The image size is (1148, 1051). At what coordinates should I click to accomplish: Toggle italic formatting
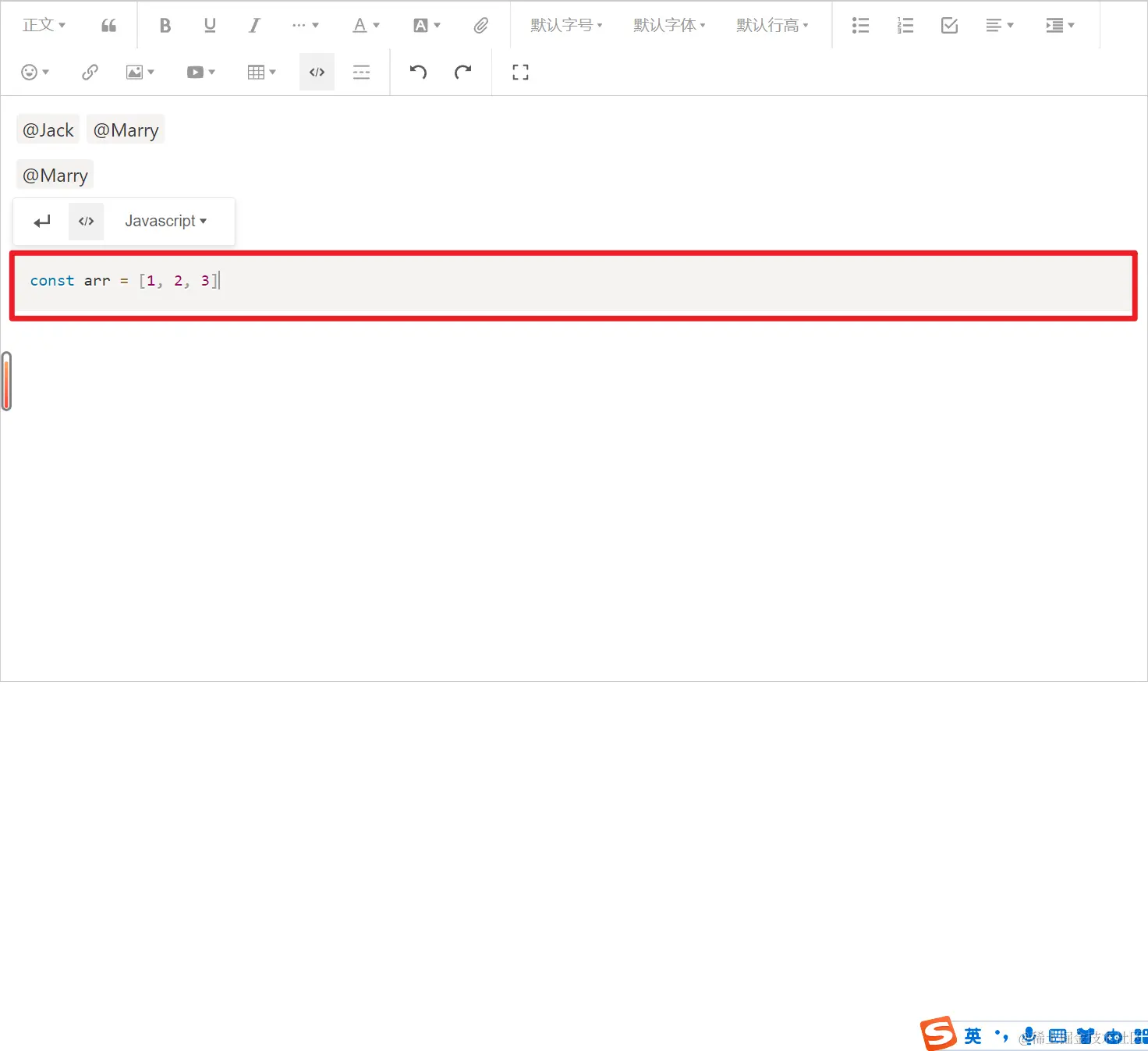[254, 25]
